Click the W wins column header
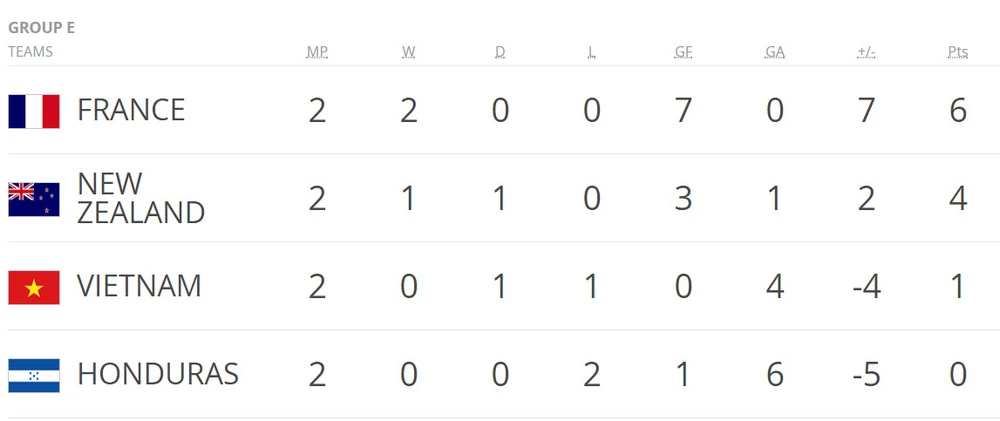The image size is (1000, 421). point(408,52)
